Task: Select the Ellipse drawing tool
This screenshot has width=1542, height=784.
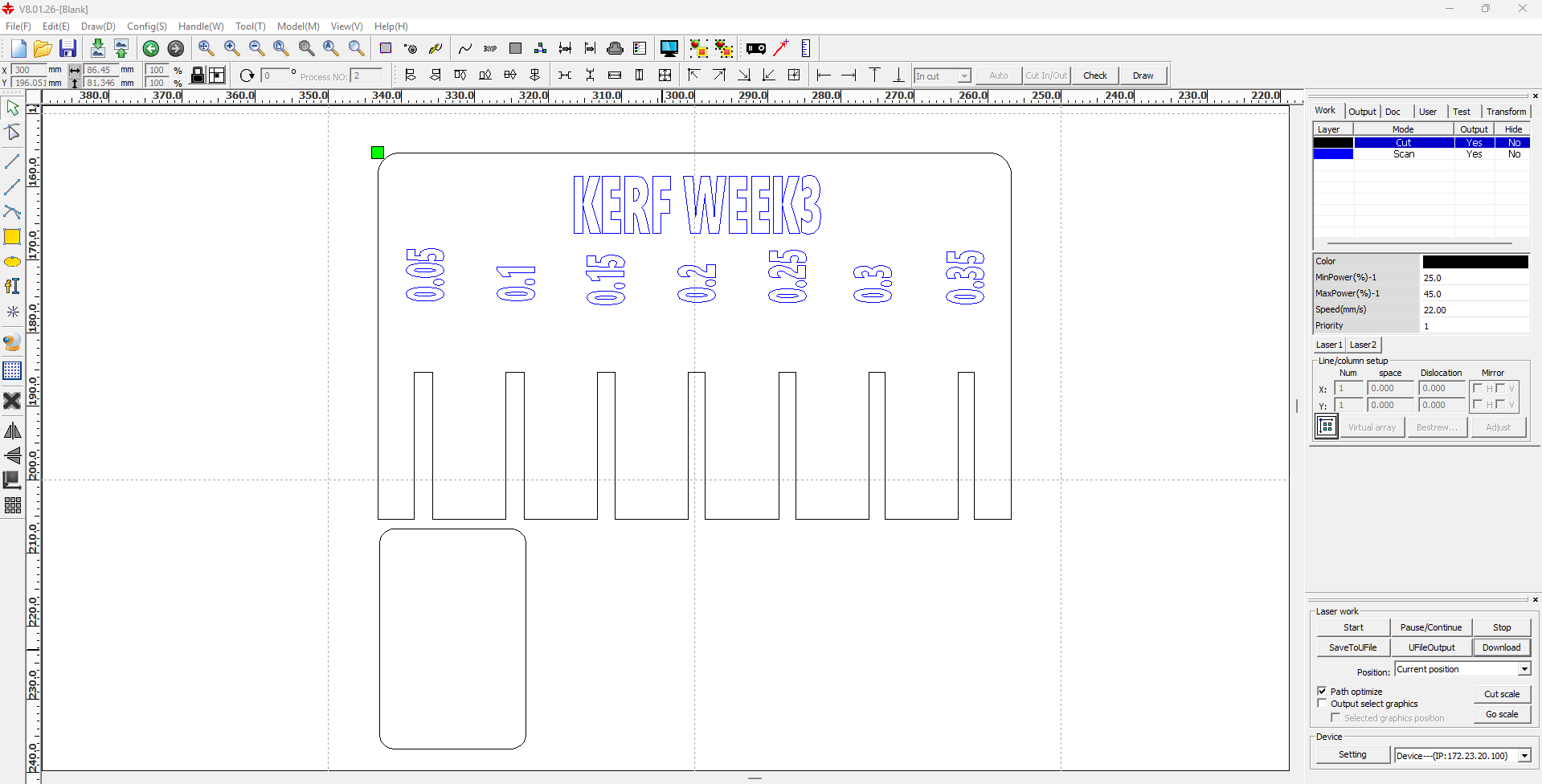Action: click(x=13, y=262)
